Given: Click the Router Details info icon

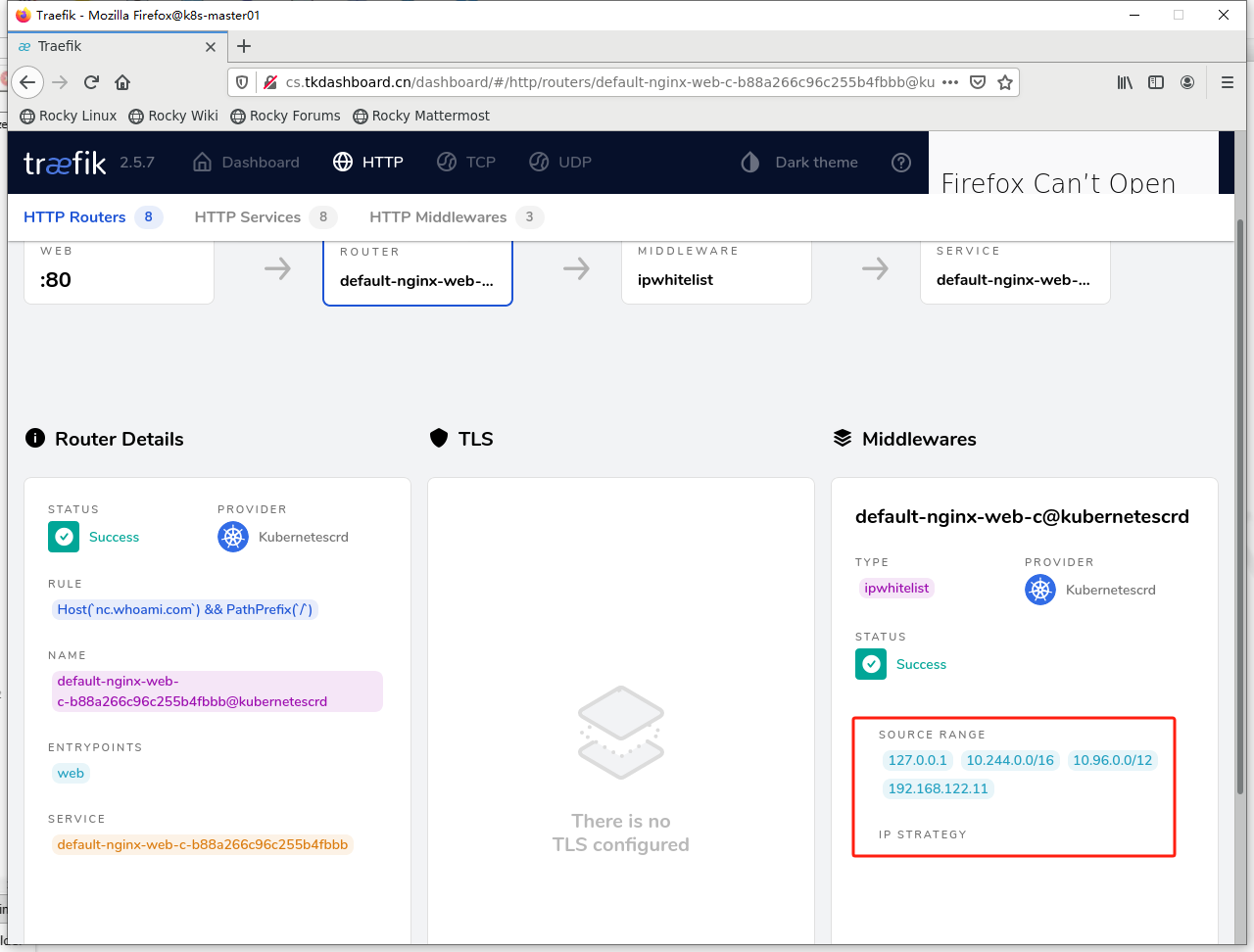Looking at the screenshot, I should 35,438.
